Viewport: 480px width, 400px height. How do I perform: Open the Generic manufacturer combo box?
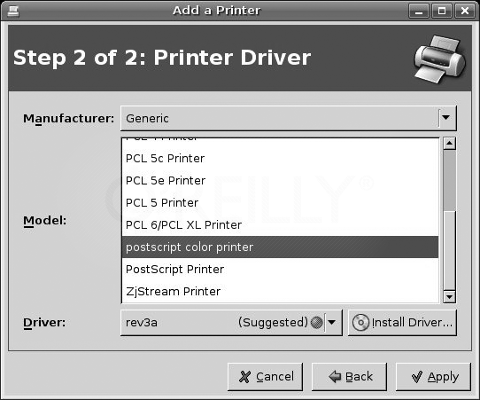(x=288, y=118)
